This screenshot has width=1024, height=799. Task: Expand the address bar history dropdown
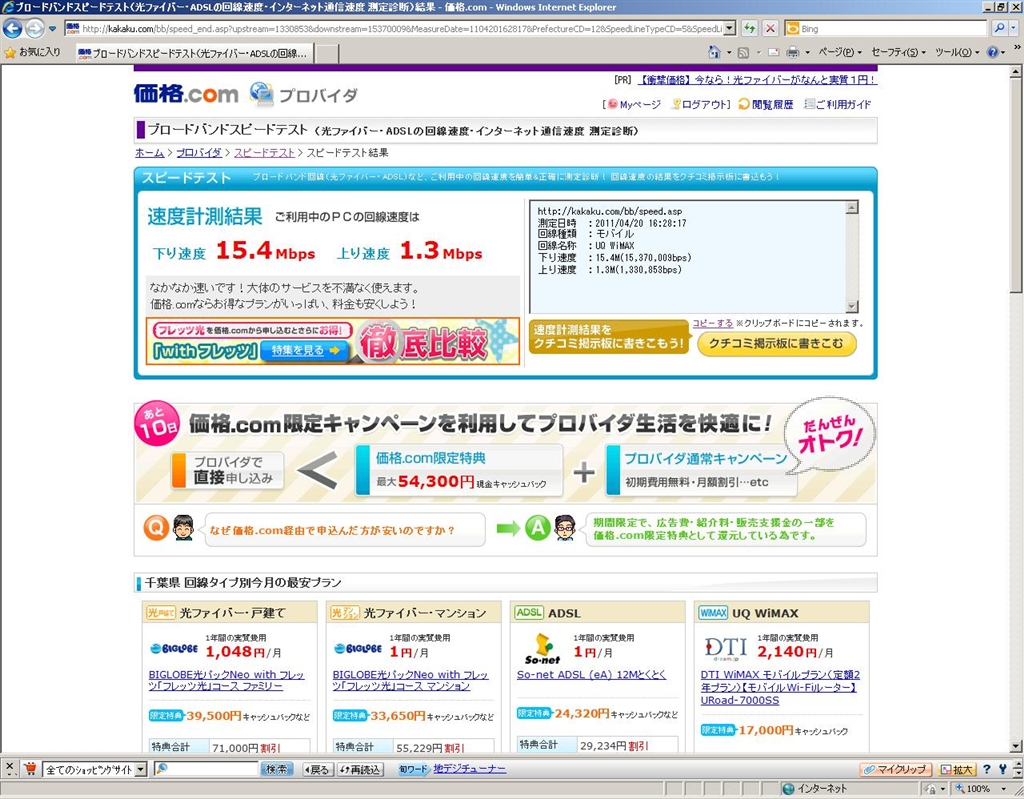(x=730, y=29)
